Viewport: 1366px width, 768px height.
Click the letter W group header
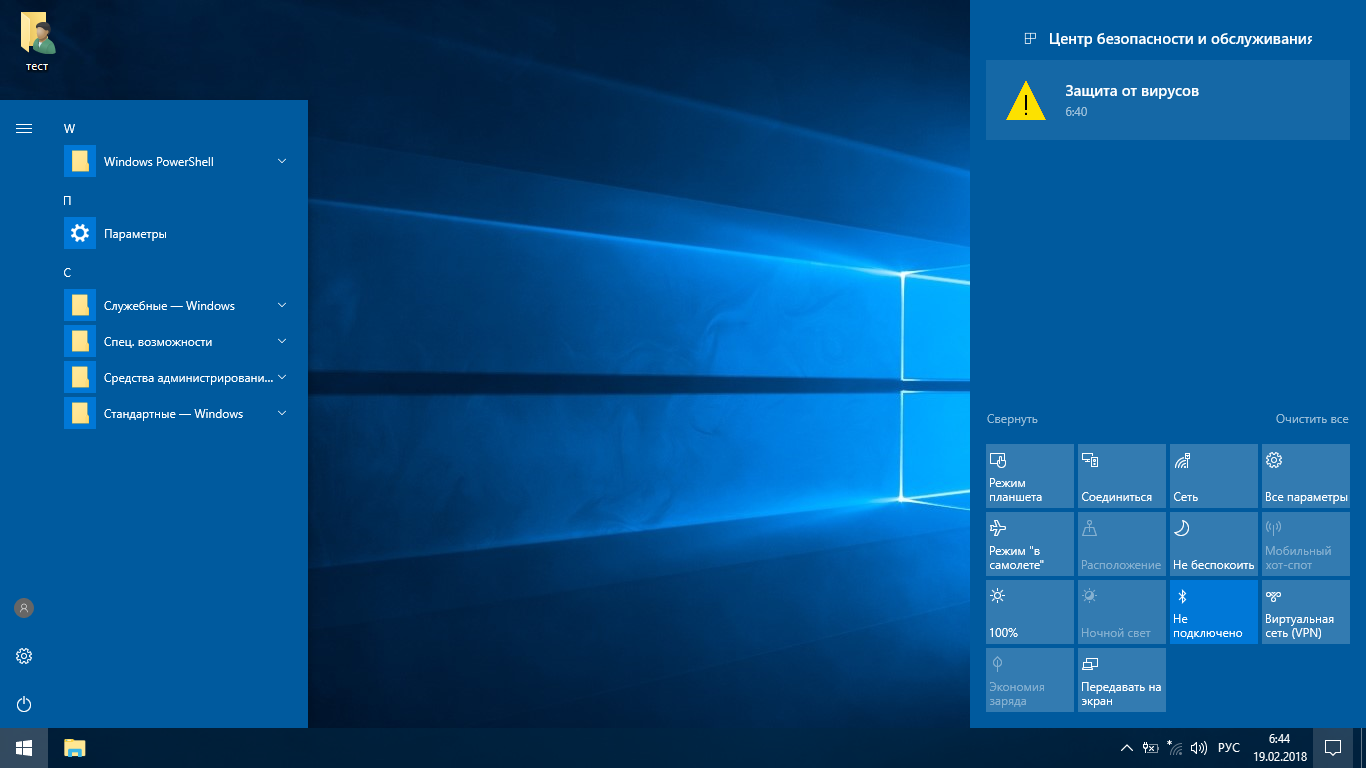pos(69,128)
